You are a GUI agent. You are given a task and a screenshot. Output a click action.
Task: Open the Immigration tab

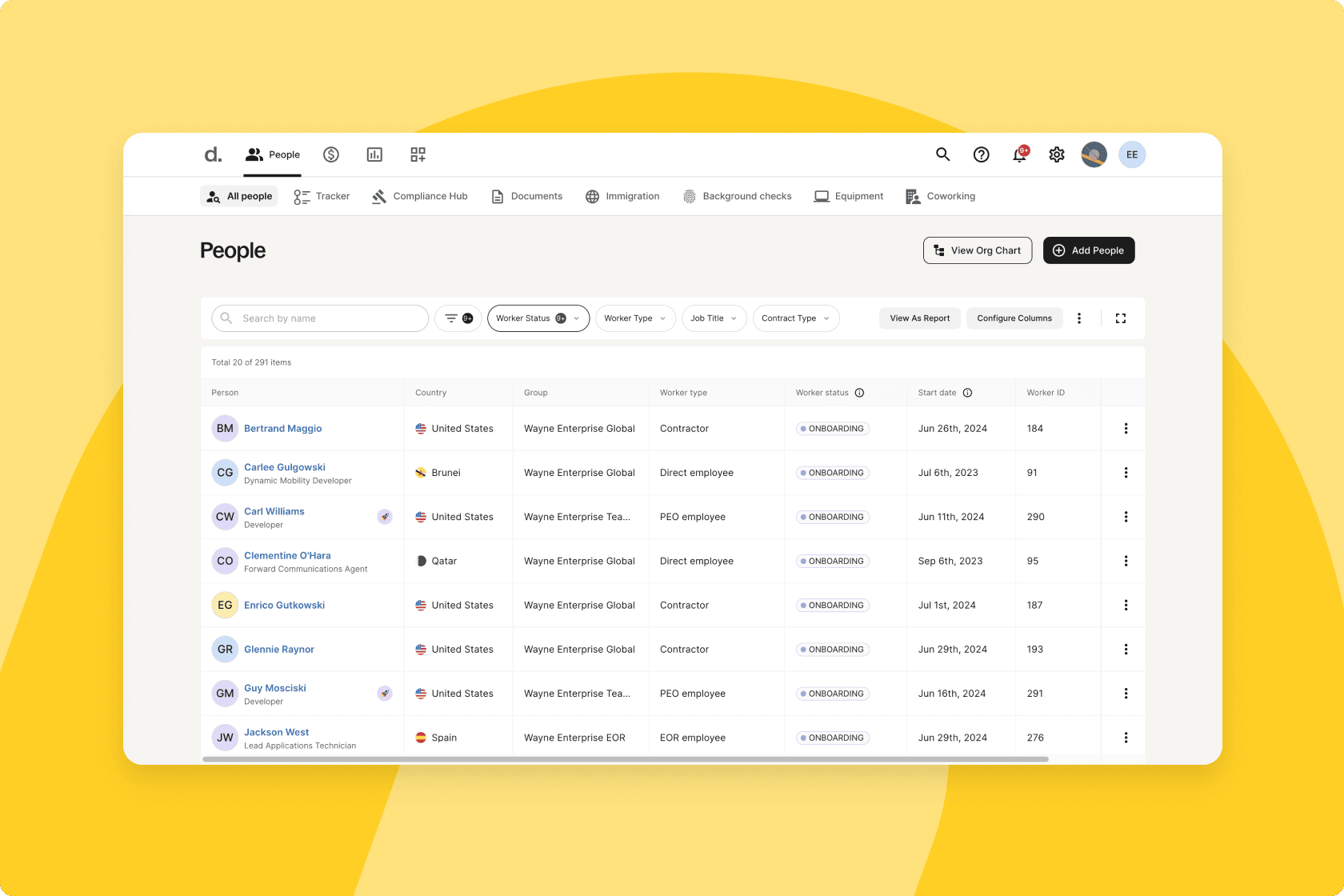tap(622, 196)
